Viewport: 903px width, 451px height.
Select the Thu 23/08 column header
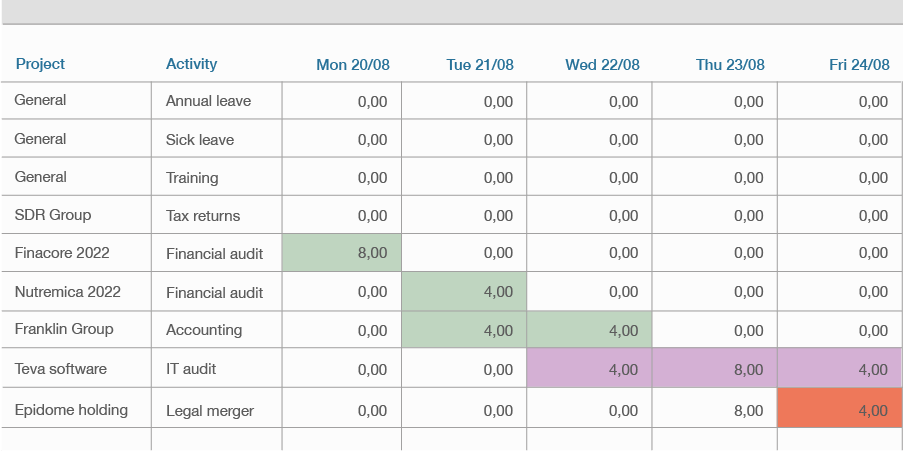730,65
